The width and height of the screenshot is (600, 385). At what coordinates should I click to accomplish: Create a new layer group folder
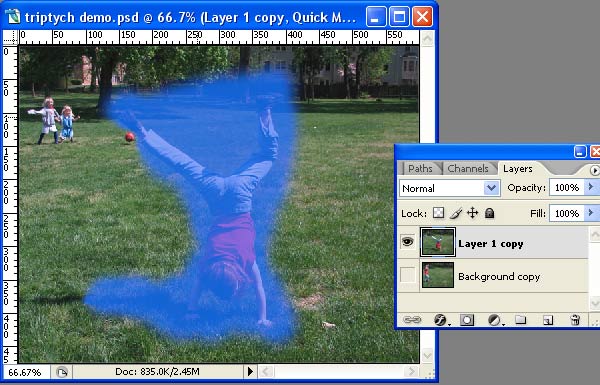point(520,319)
